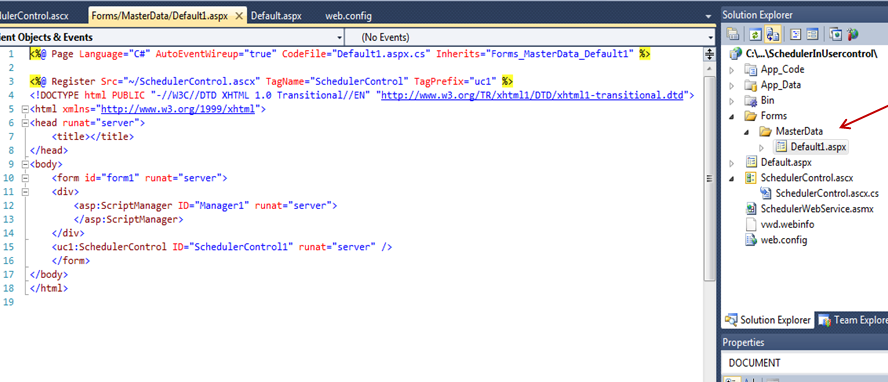Expand the App_Code folder node
Viewport: 888px width, 382px height.
[x=732, y=70]
